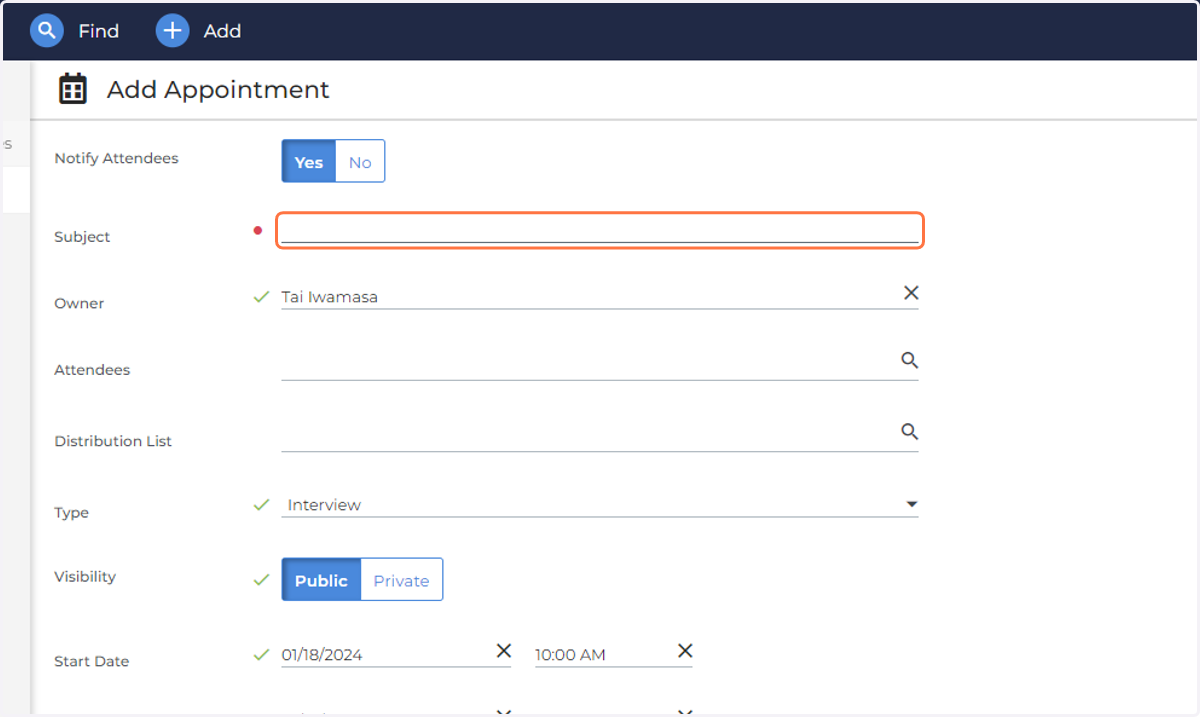Open the Find menu label
The width and height of the screenshot is (1200, 717).
[99, 31]
